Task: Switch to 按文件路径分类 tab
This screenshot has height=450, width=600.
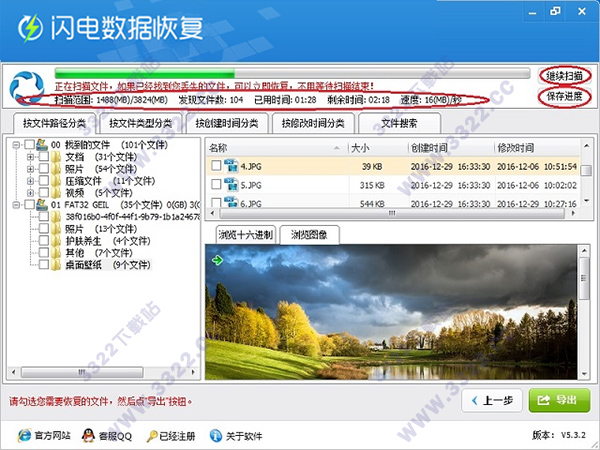Action: [x=54, y=123]
